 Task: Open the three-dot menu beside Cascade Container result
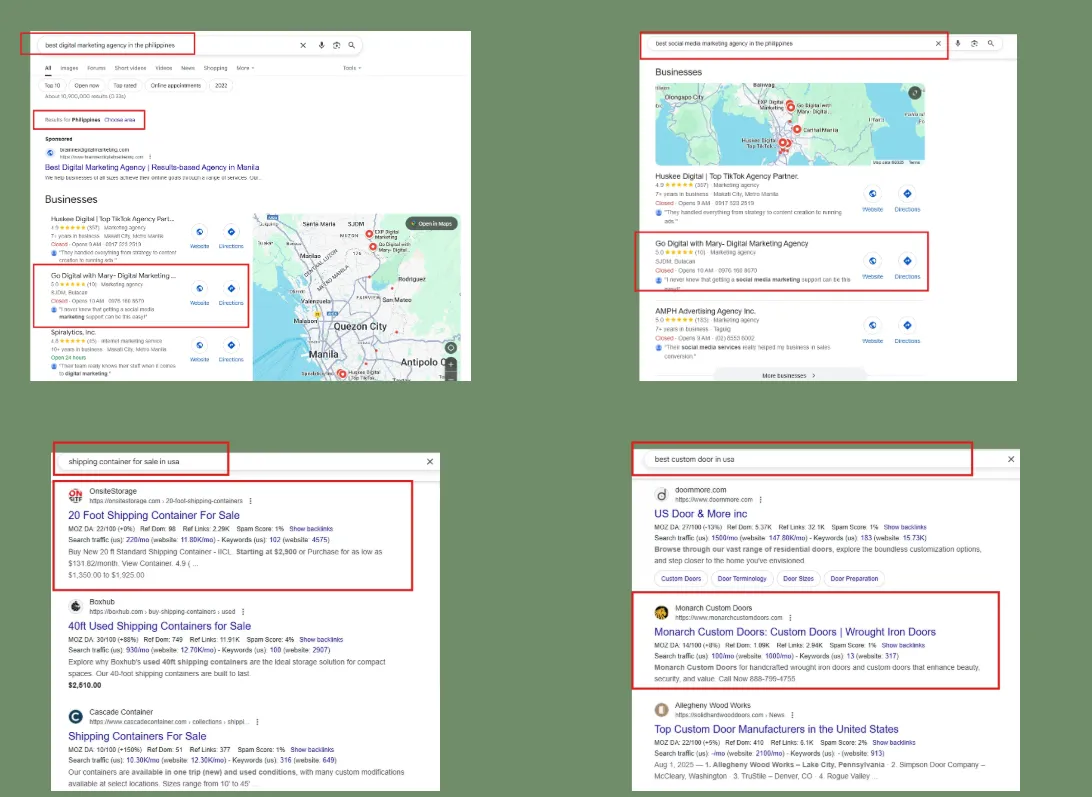pyautogui.click(x=257, y=722)
